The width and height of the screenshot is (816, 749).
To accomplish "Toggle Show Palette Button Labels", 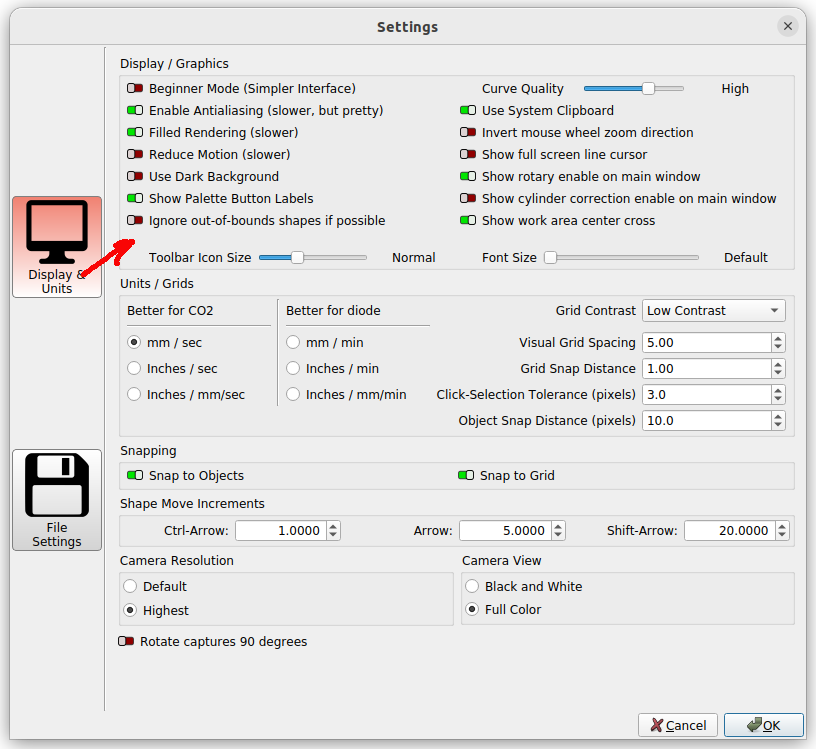I will pos(134,198).
